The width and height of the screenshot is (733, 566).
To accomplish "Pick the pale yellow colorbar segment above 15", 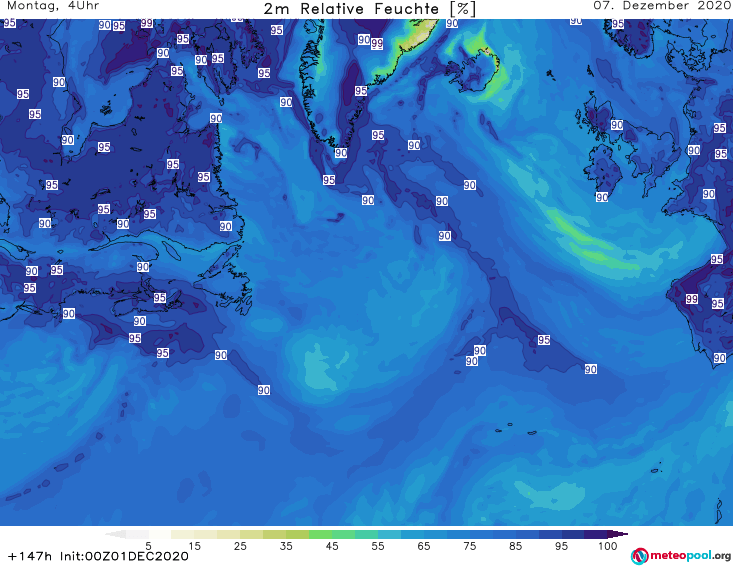I will (183, 534).
